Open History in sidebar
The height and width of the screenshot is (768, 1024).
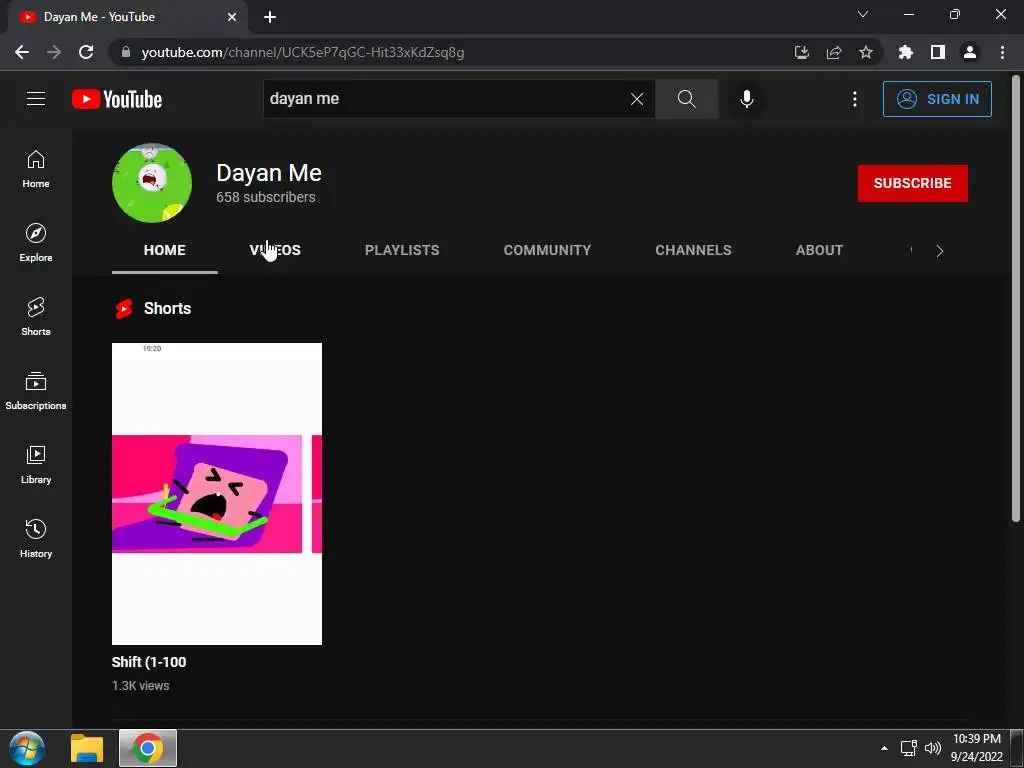pyautogui.click(x=36, y=538)
